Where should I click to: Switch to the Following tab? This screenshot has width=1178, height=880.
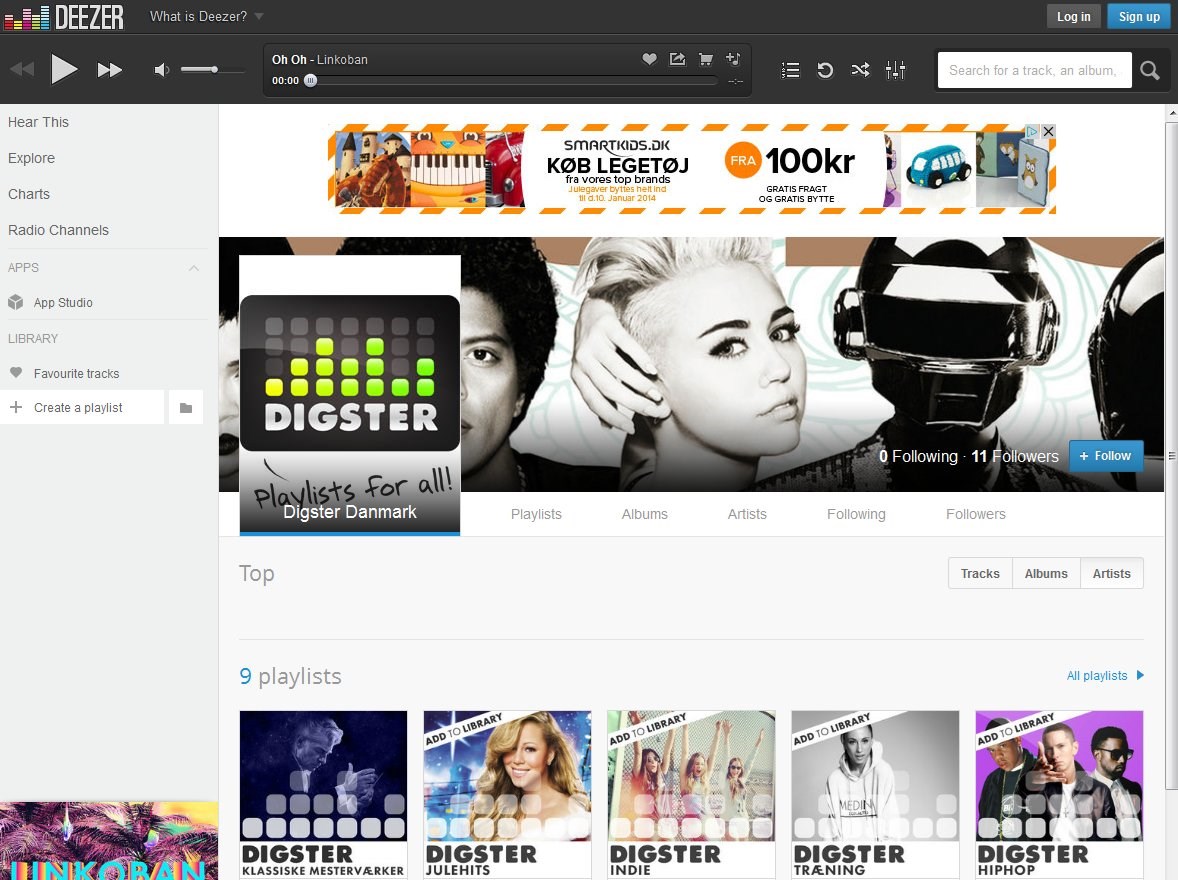(856, 514)
